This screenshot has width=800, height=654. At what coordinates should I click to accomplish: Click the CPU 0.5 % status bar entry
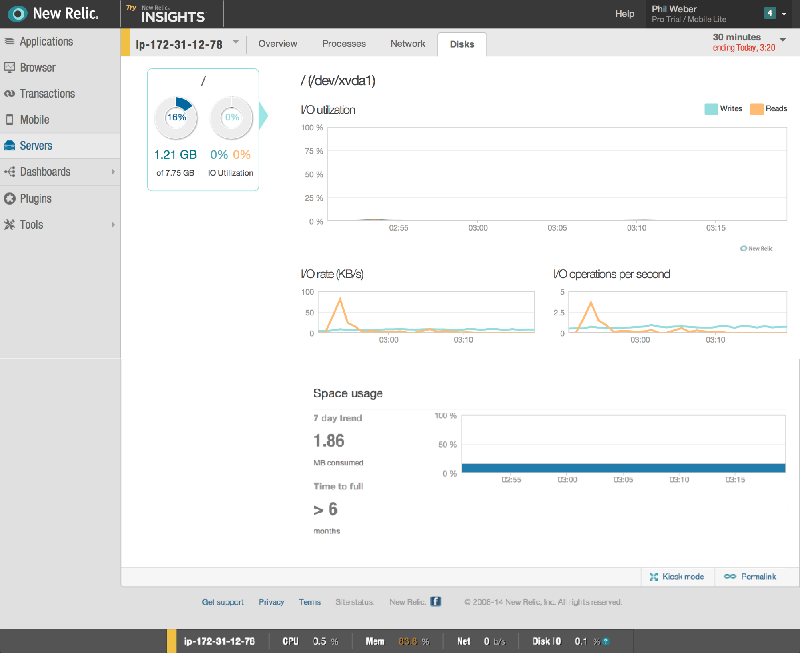310,641
